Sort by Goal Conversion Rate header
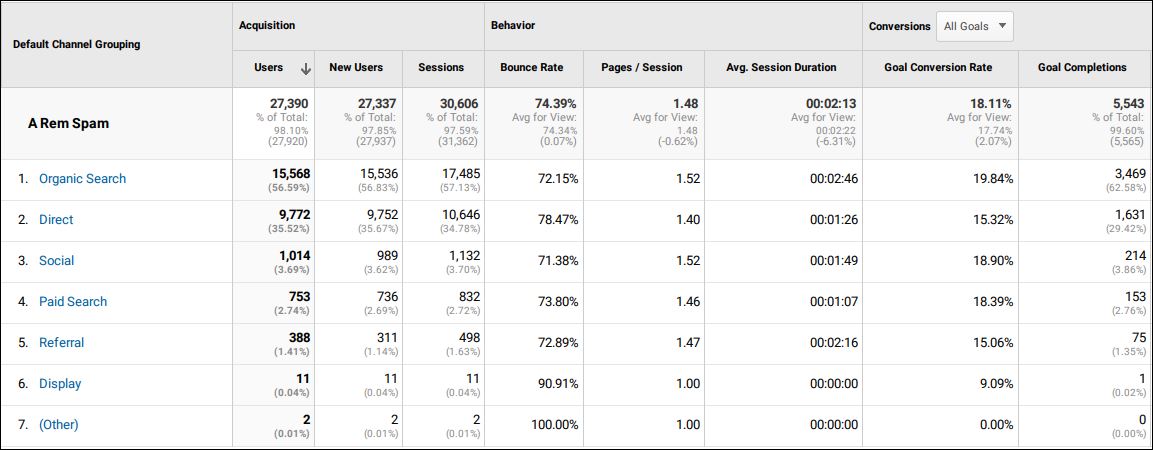Viewport: 1153px width, 450px height. point(938,67)
